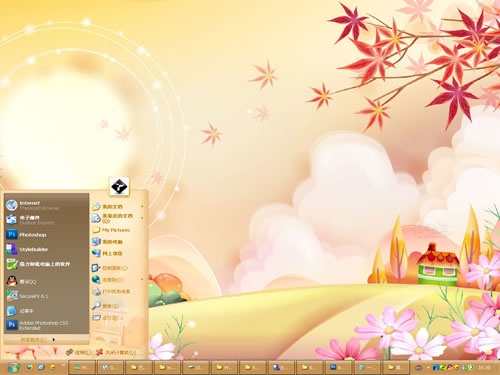
Task: Click the 连接到 globe icon
Action: point(96,279)
